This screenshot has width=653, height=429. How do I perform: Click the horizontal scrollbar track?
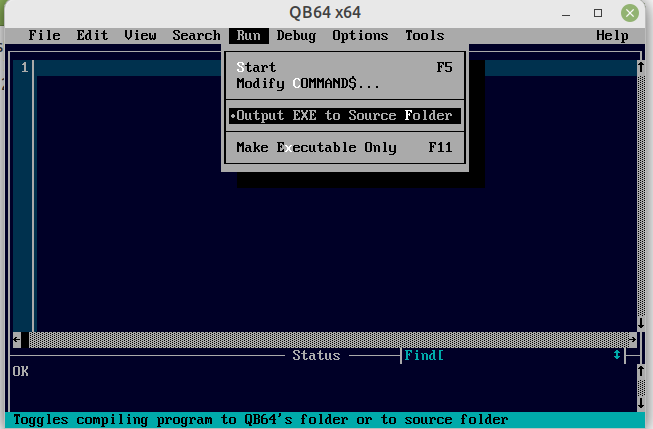click(329, 340)
